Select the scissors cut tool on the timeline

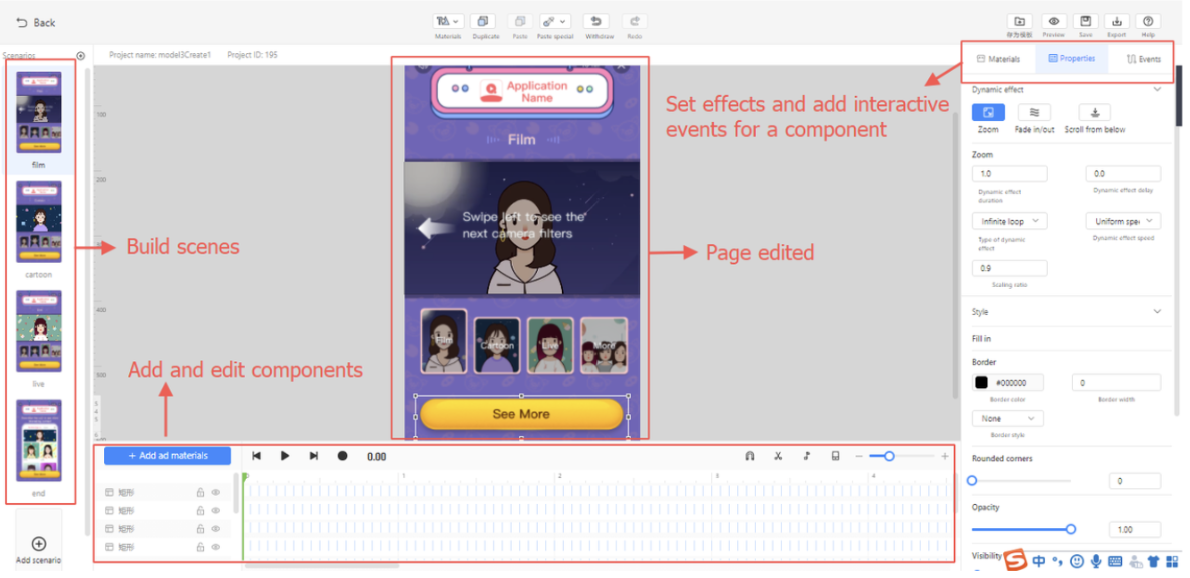click(x=778, y=456)
